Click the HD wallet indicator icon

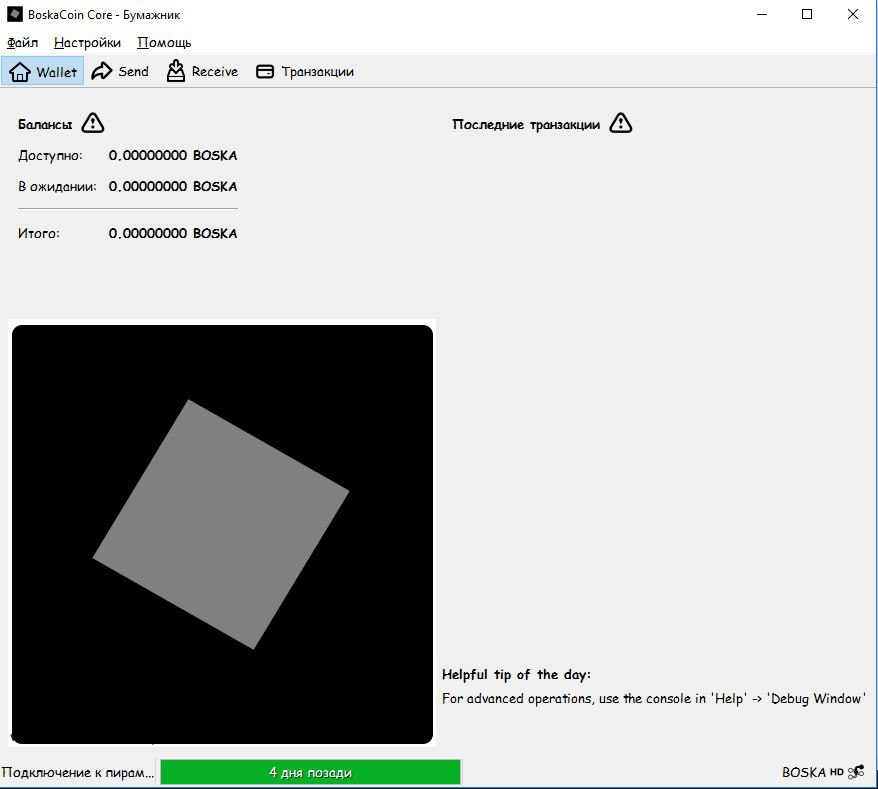click(837, 772)
